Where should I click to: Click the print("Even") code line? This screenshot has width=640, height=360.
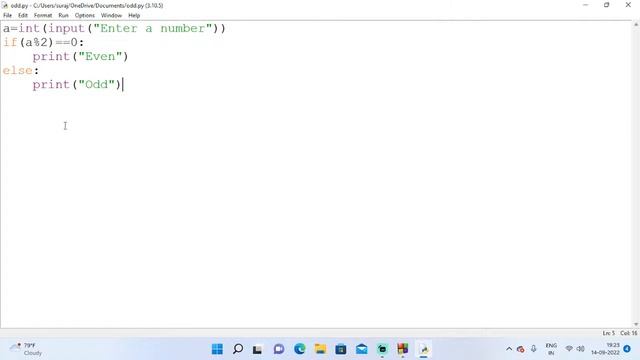coord(80,56)
